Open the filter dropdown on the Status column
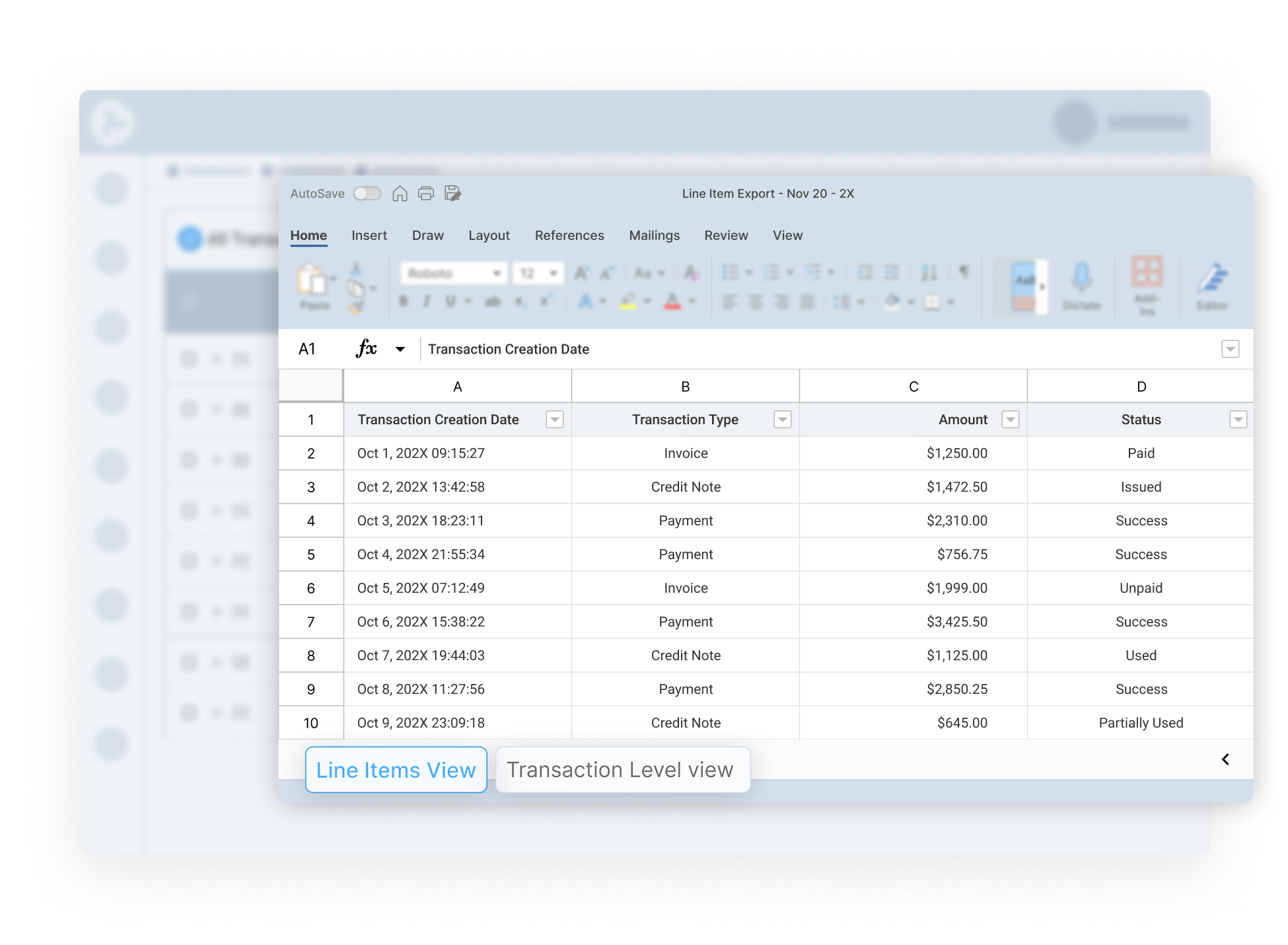 point(1238,419)
